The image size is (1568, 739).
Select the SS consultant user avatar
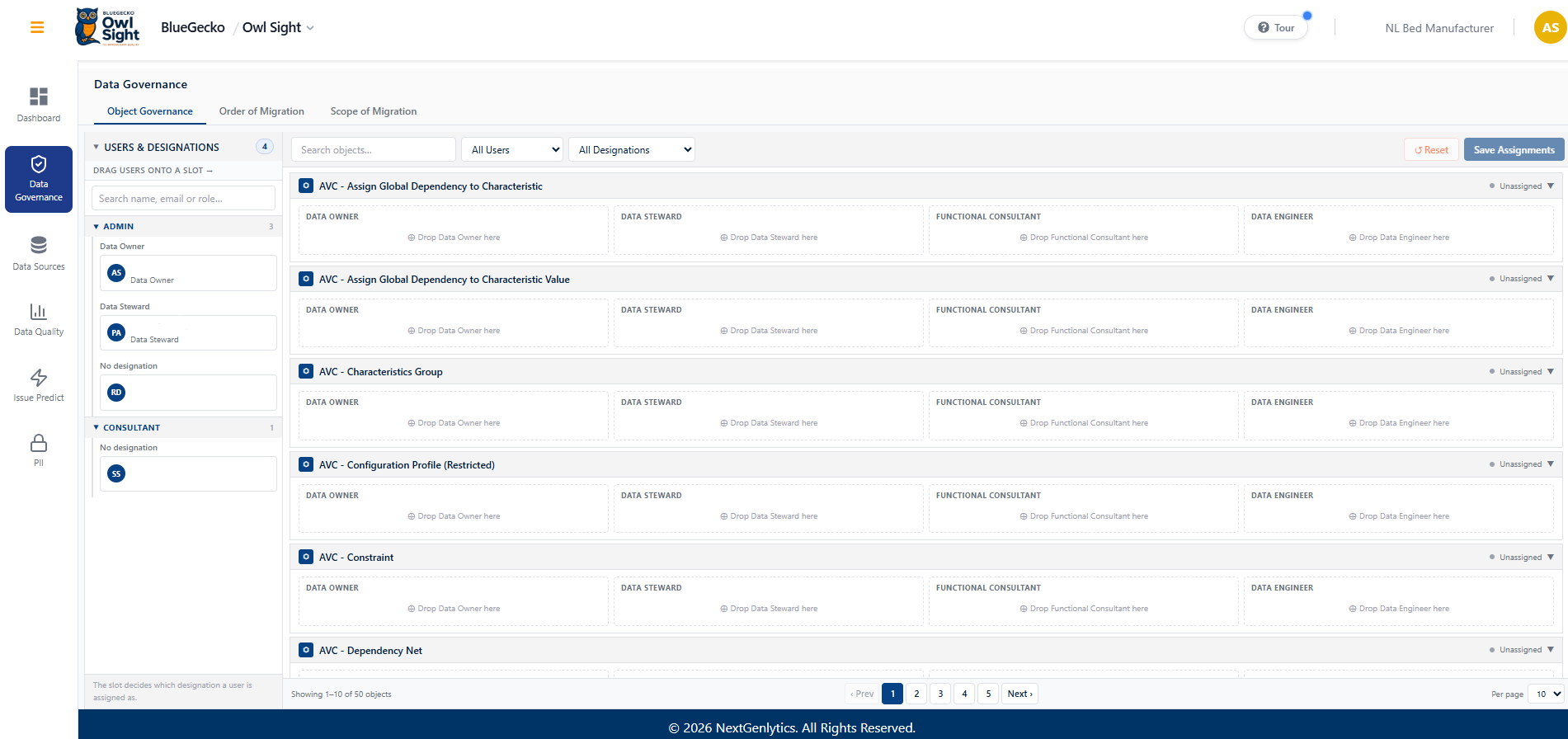point(116,473)
